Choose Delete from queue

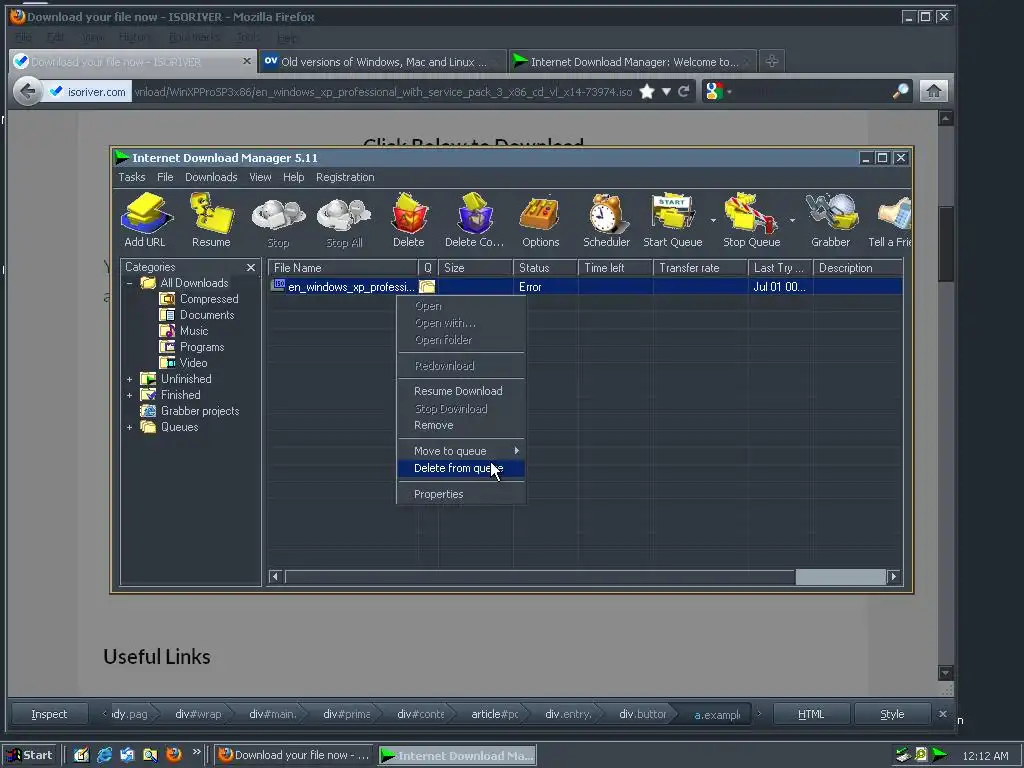[x=460, y=468]
